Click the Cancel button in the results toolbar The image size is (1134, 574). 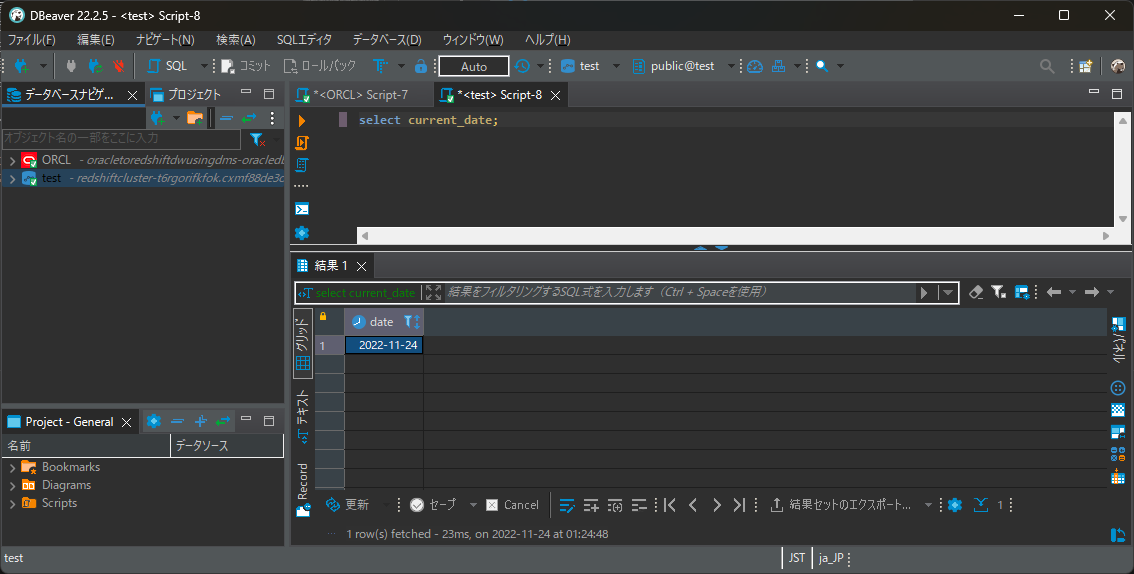point(513,505)
